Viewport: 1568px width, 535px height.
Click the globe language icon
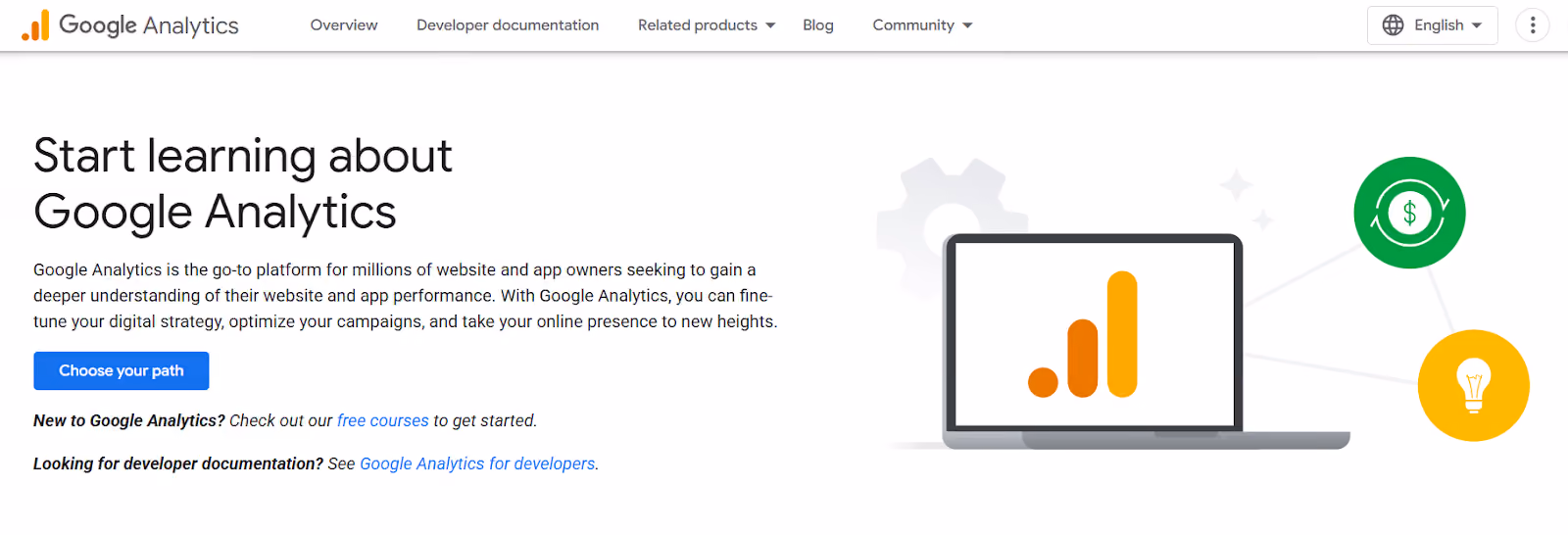tap(1393, 25)
